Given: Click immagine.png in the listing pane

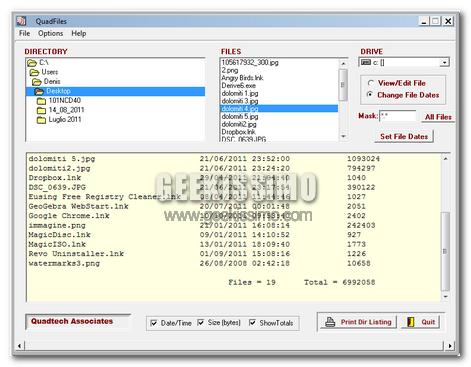Looking at the screenshot, I should 57,225.
